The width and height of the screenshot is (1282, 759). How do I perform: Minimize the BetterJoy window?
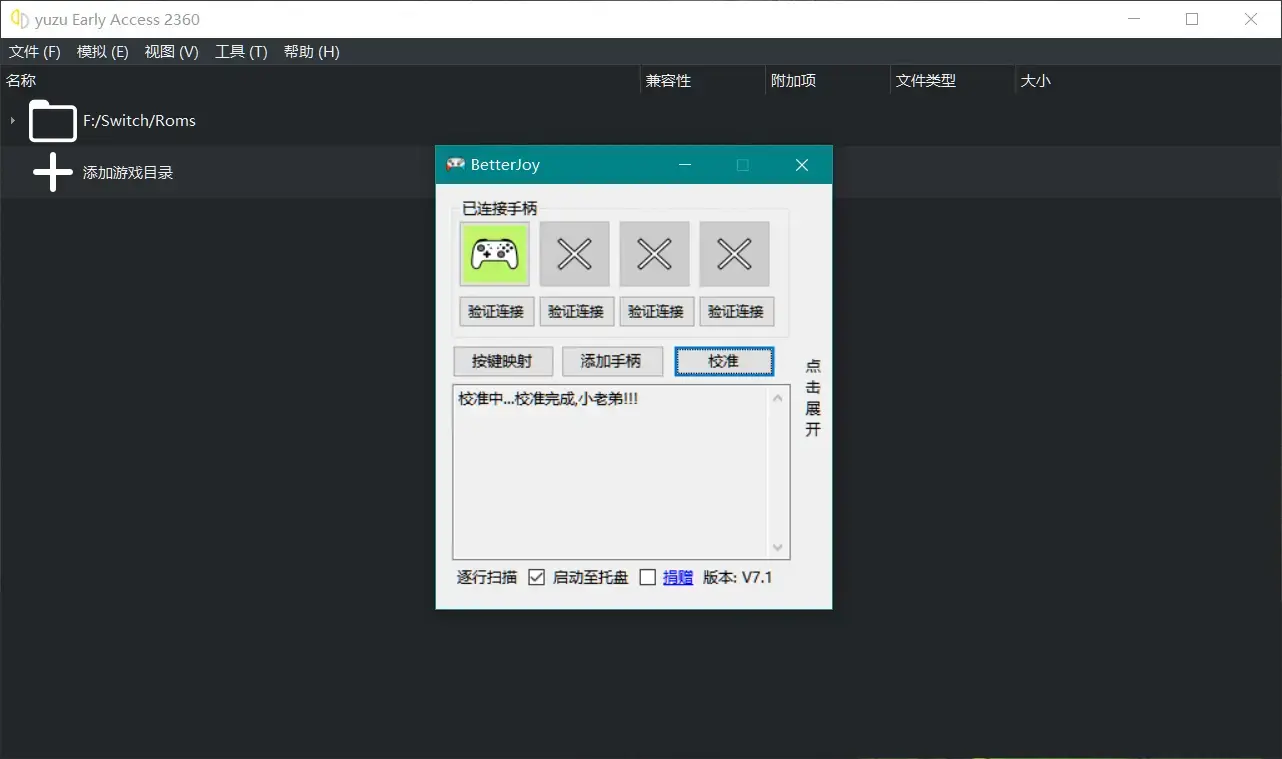[x=685, y=165]
